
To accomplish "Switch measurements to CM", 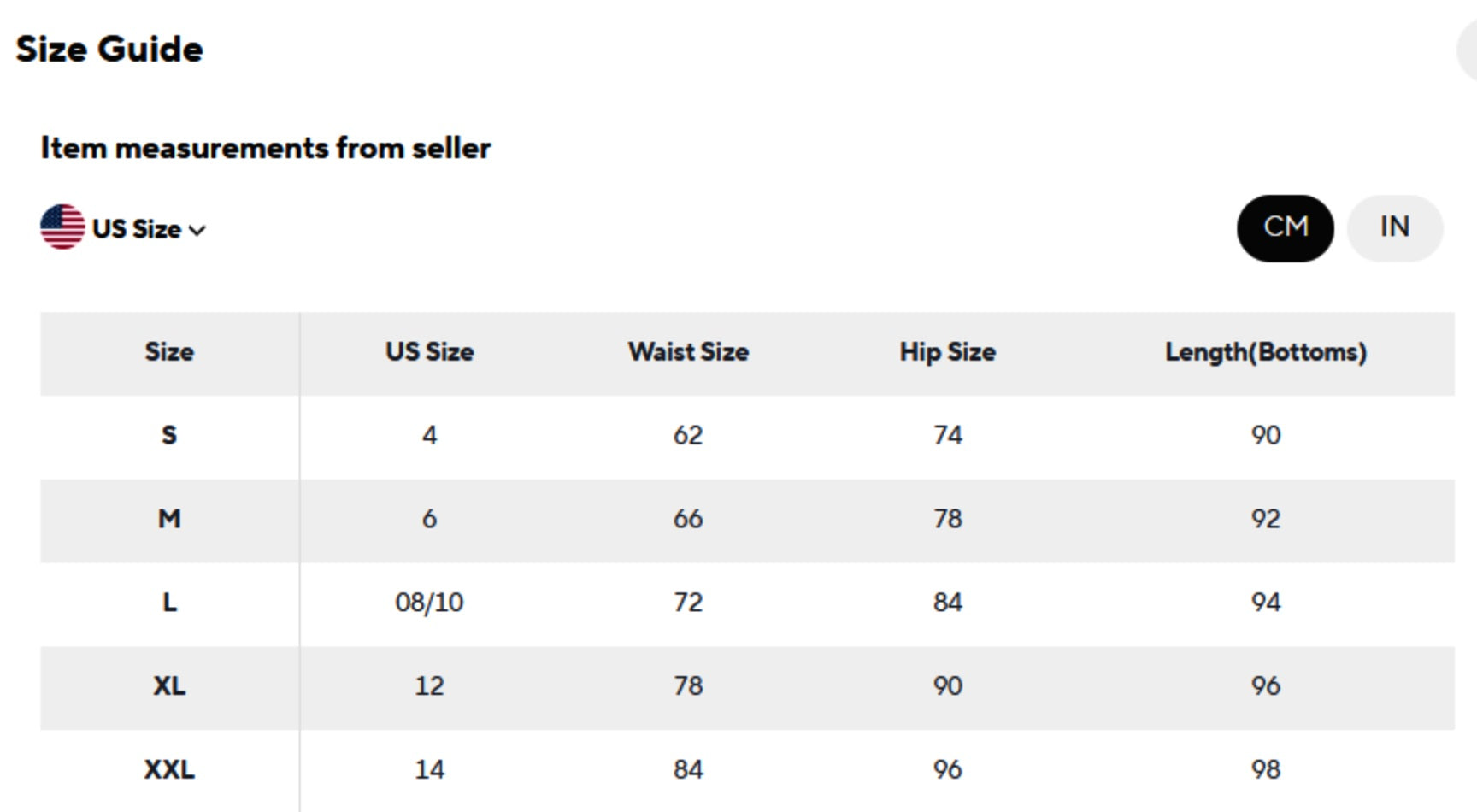I will pos(1285,228).
